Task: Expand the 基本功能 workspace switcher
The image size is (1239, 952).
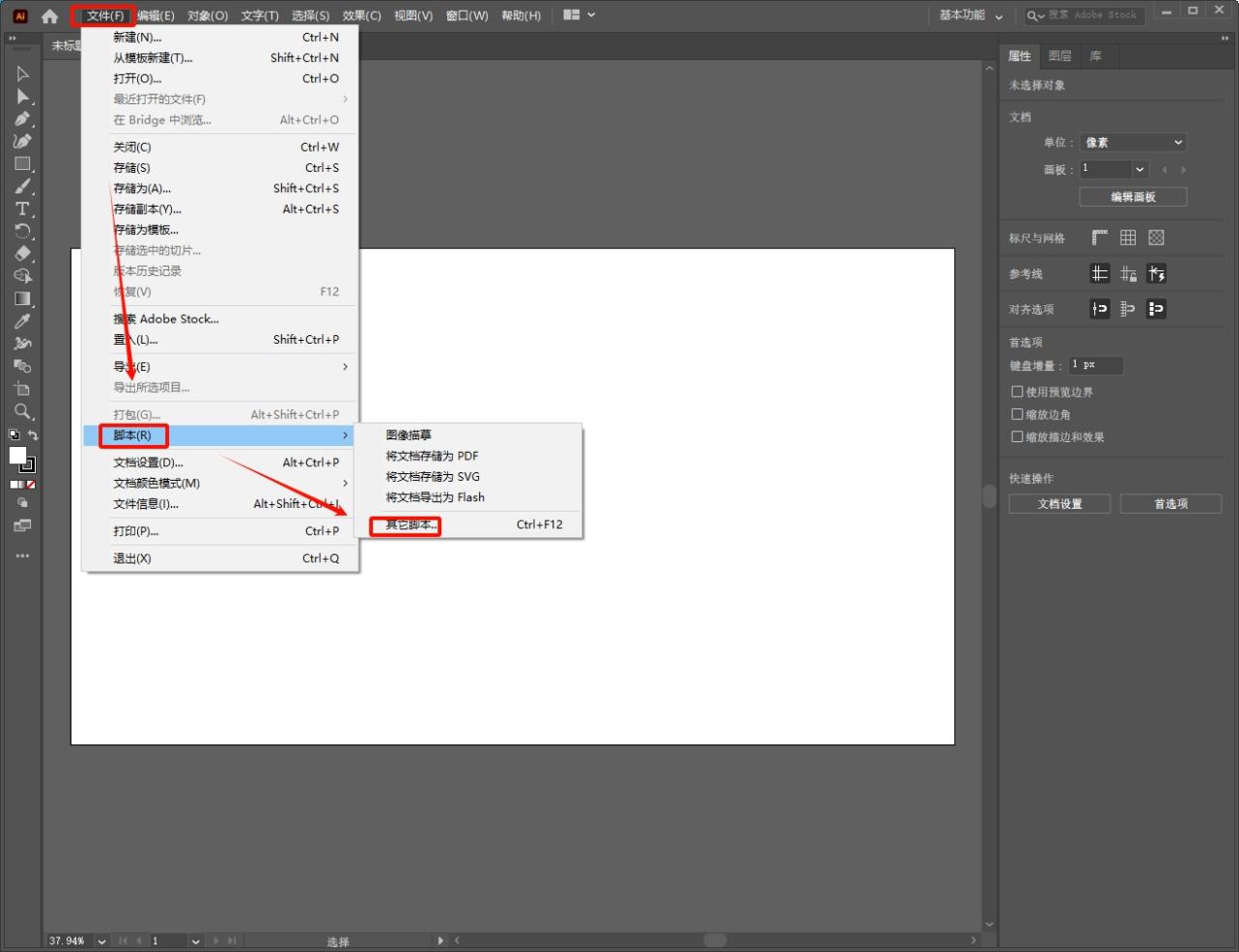Action: pyautogui.click(x=971, y=15)
